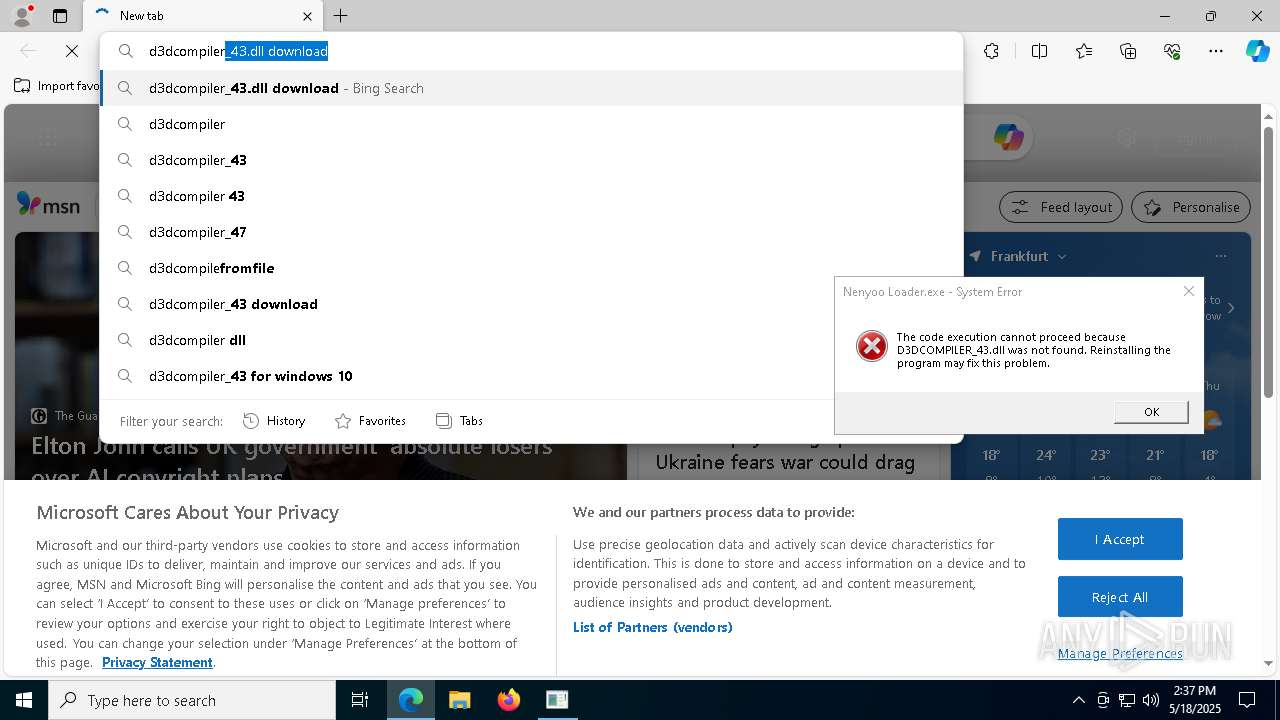Open Favorites star list icon

tap(1084, 51)
